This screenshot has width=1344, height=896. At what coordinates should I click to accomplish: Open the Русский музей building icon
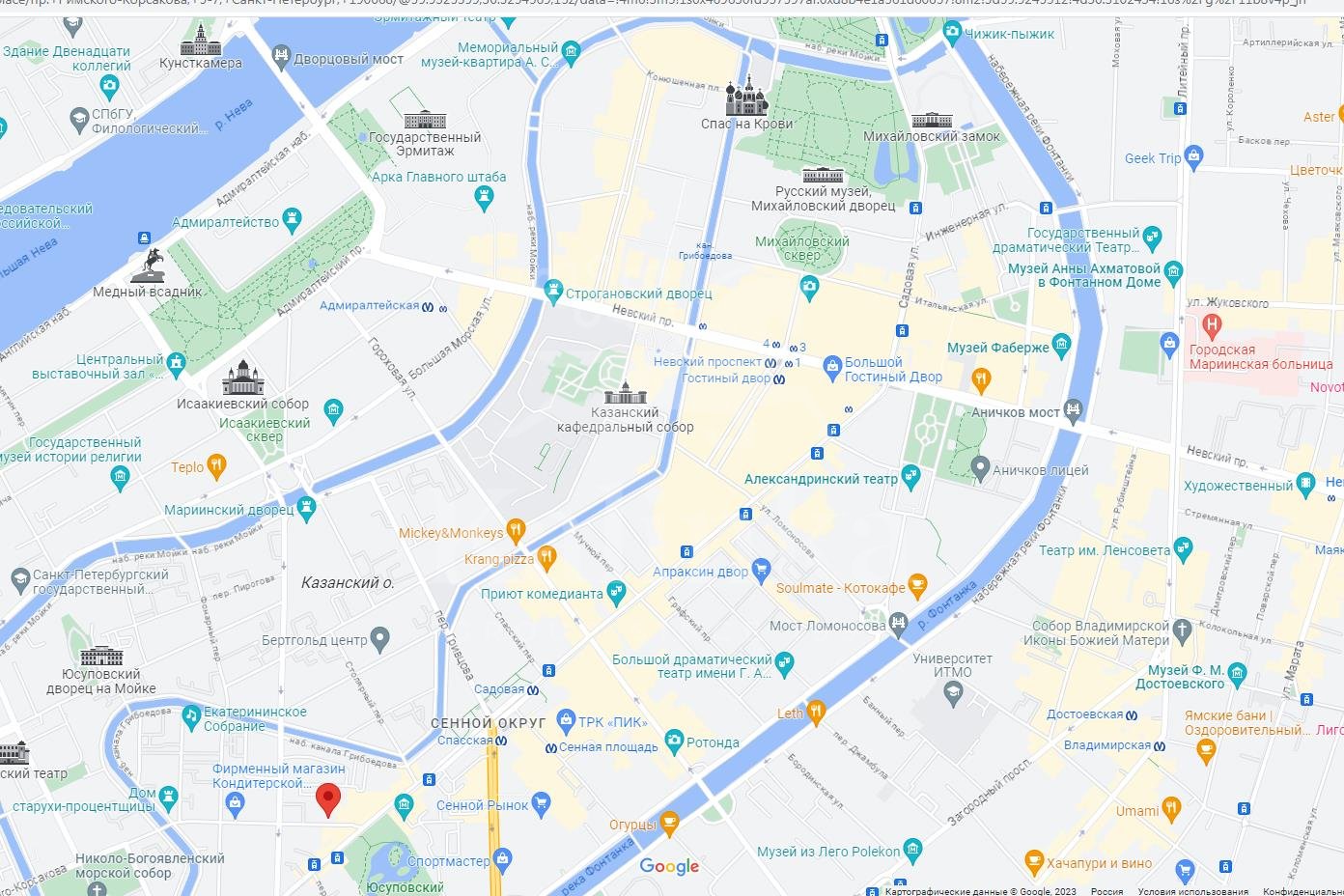tap(823, 175)
